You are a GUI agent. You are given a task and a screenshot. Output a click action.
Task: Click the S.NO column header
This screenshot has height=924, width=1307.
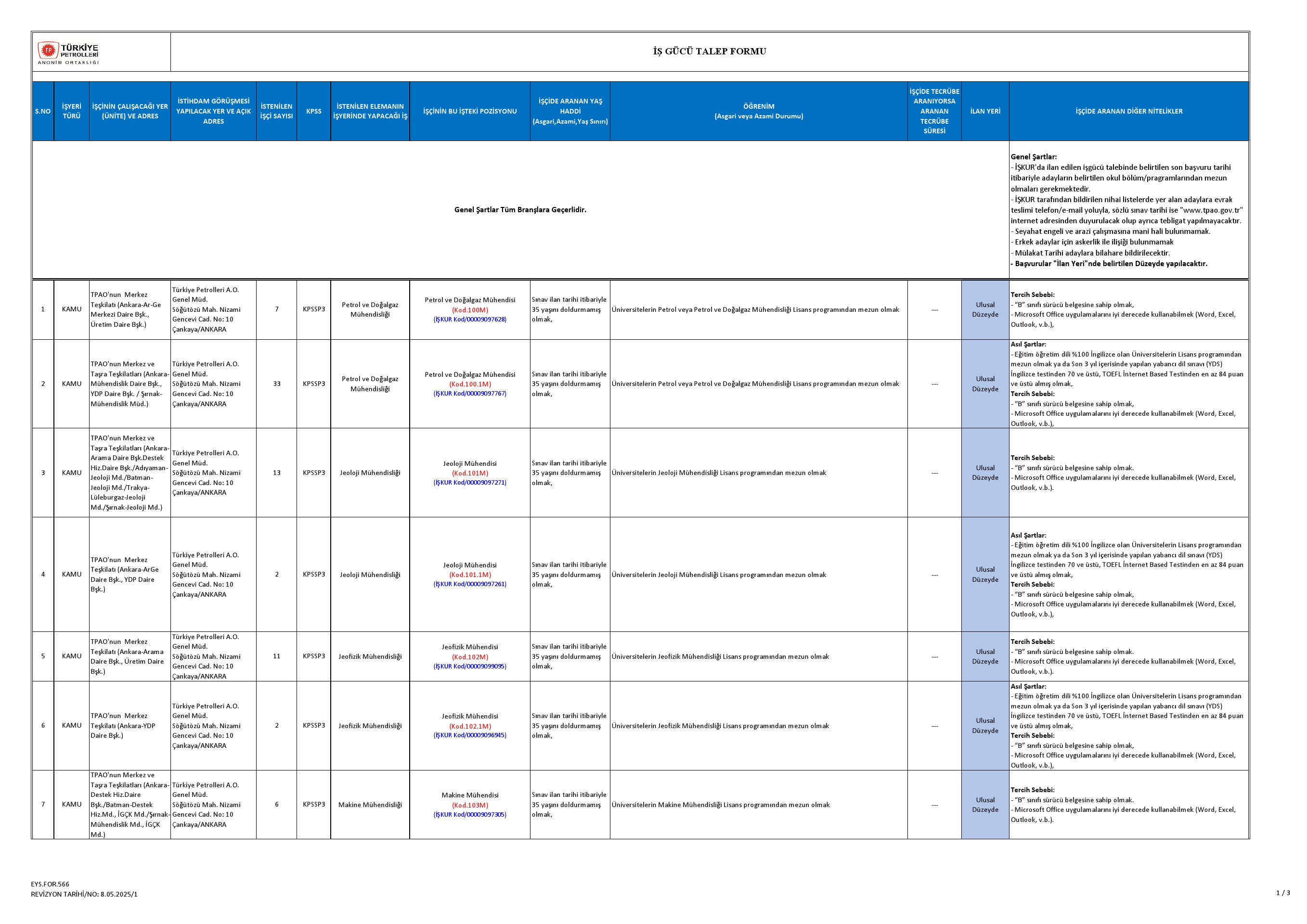tap(43, 112)
